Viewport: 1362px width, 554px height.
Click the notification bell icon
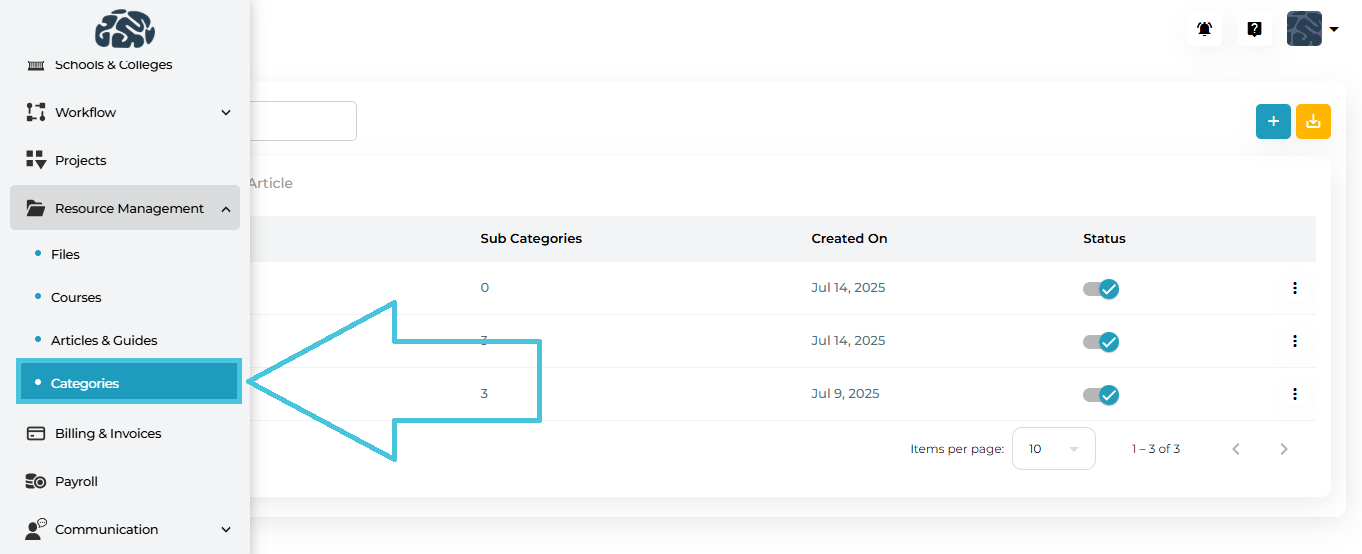(x=1204, y=29)
